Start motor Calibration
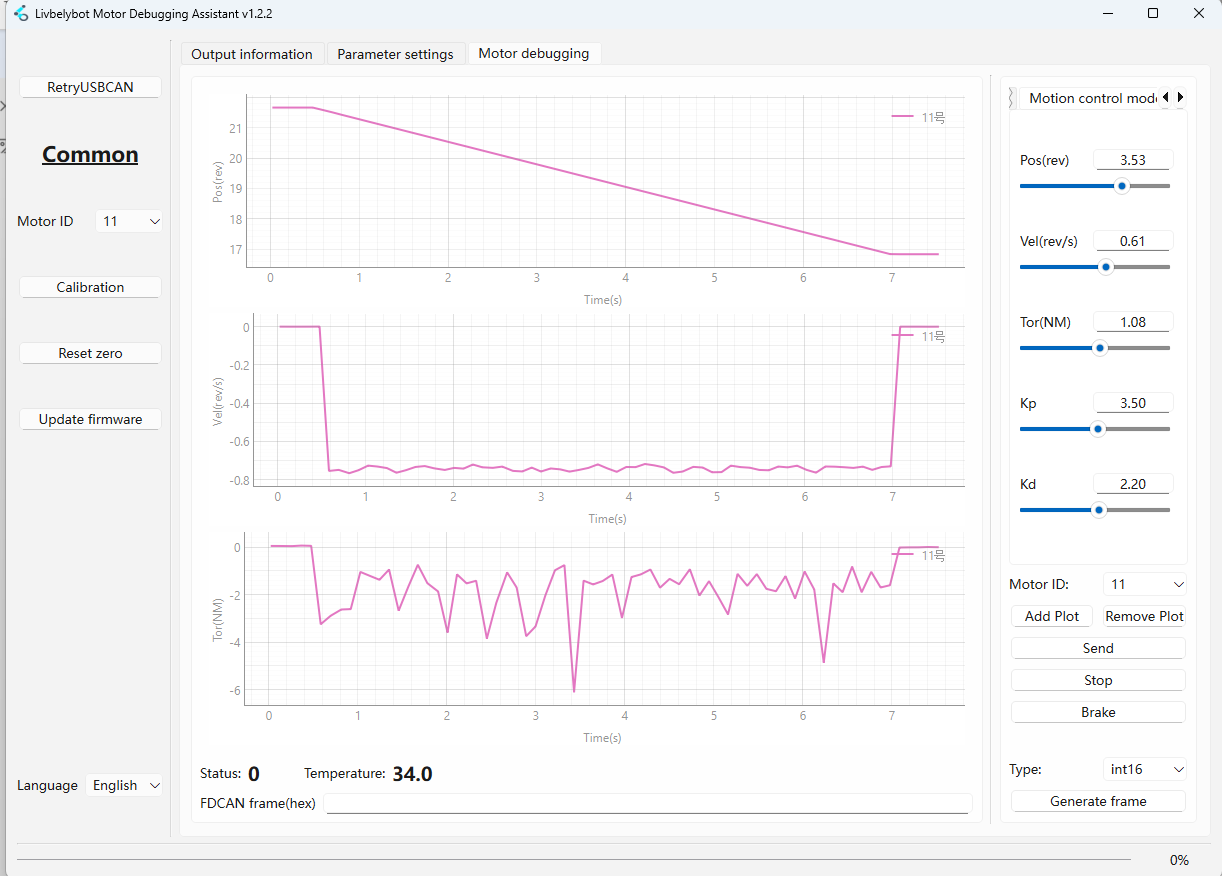The image size is (1222, 876). tap(90, 287)
